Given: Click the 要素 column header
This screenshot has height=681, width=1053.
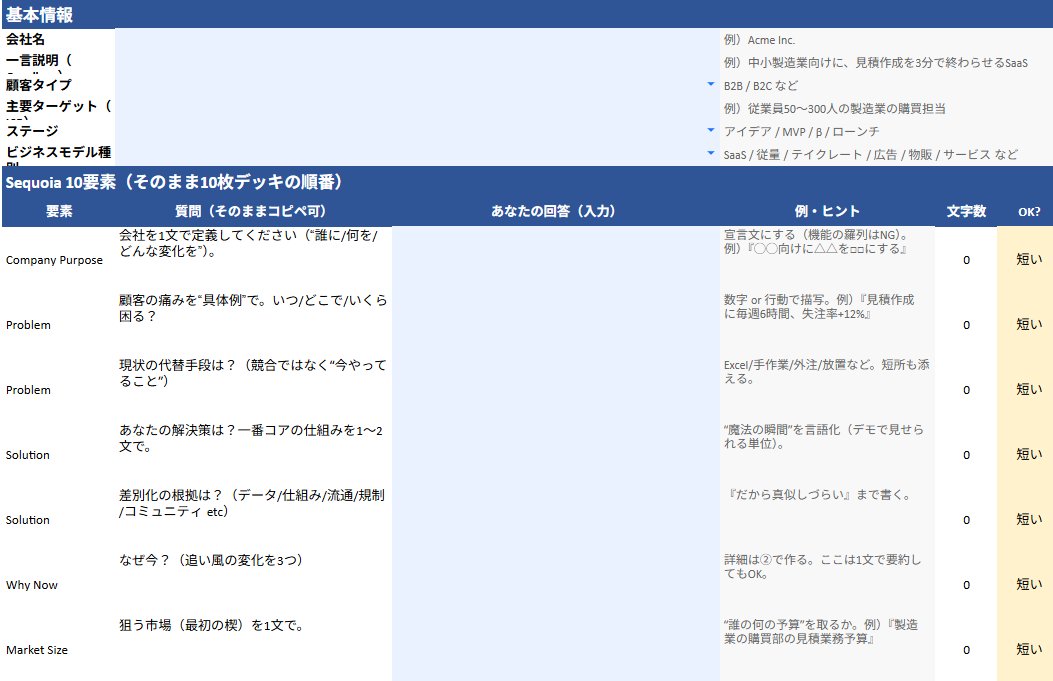Looking at the screenshot, I should click(x=58, y=211).
